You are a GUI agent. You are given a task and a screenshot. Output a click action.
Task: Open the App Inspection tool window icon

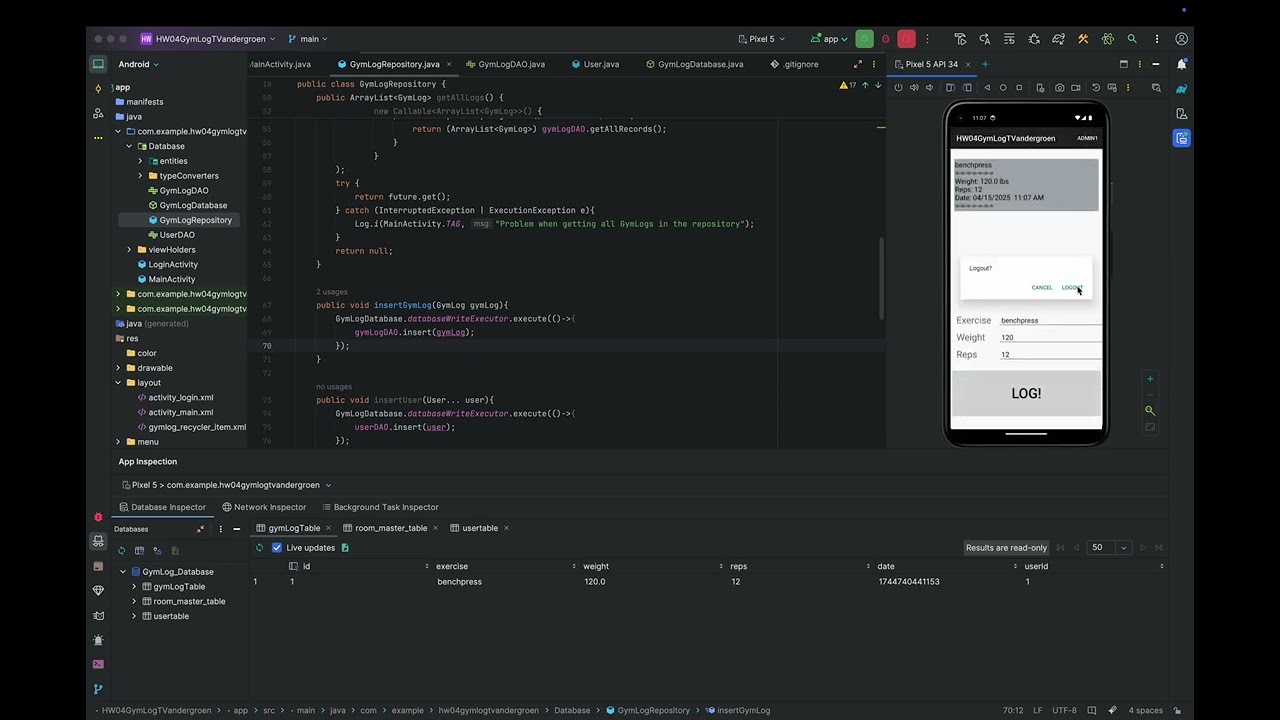[98, 541]
